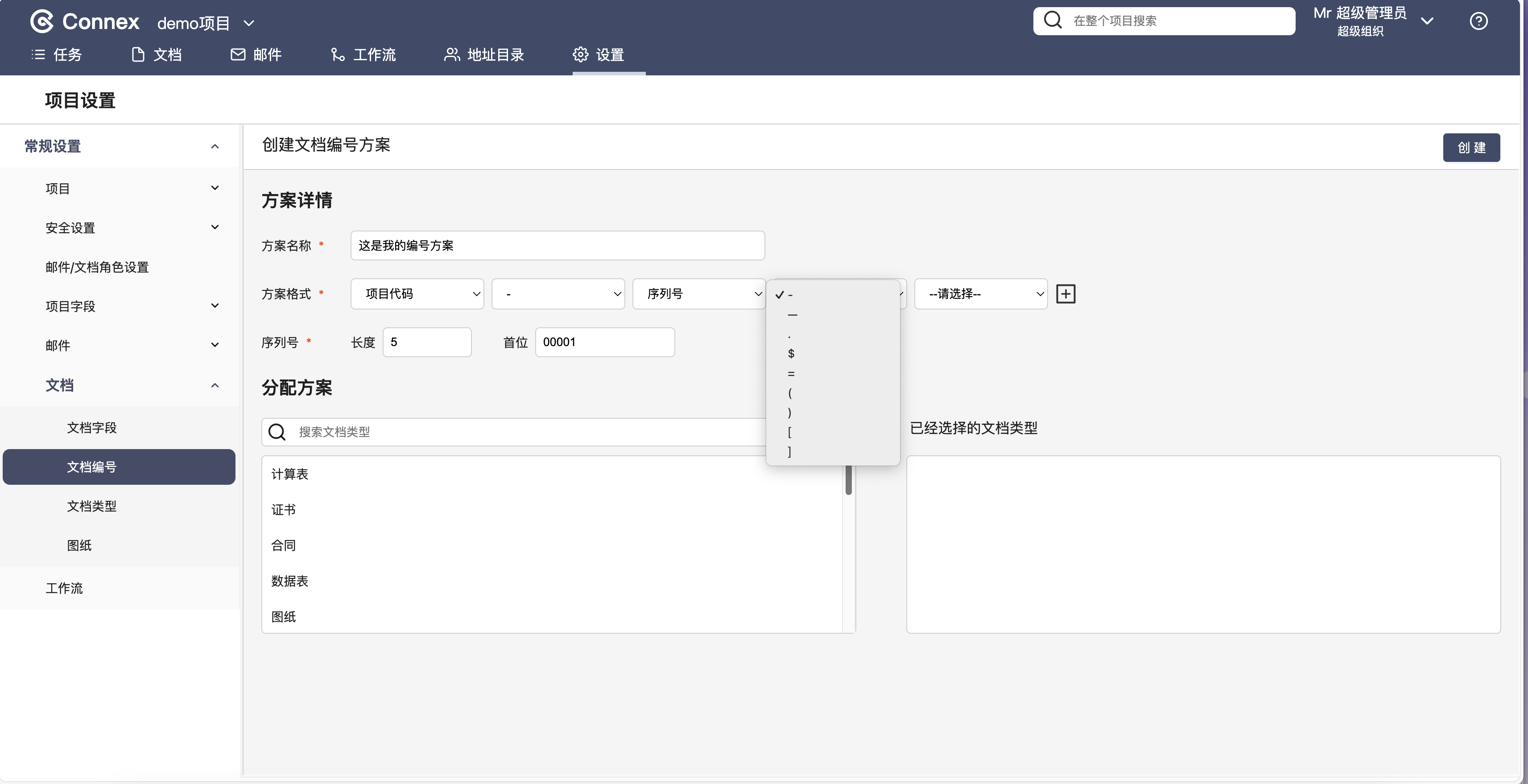Click the Connex logo icon
The image size is (1528, 784).
(42, 22)
